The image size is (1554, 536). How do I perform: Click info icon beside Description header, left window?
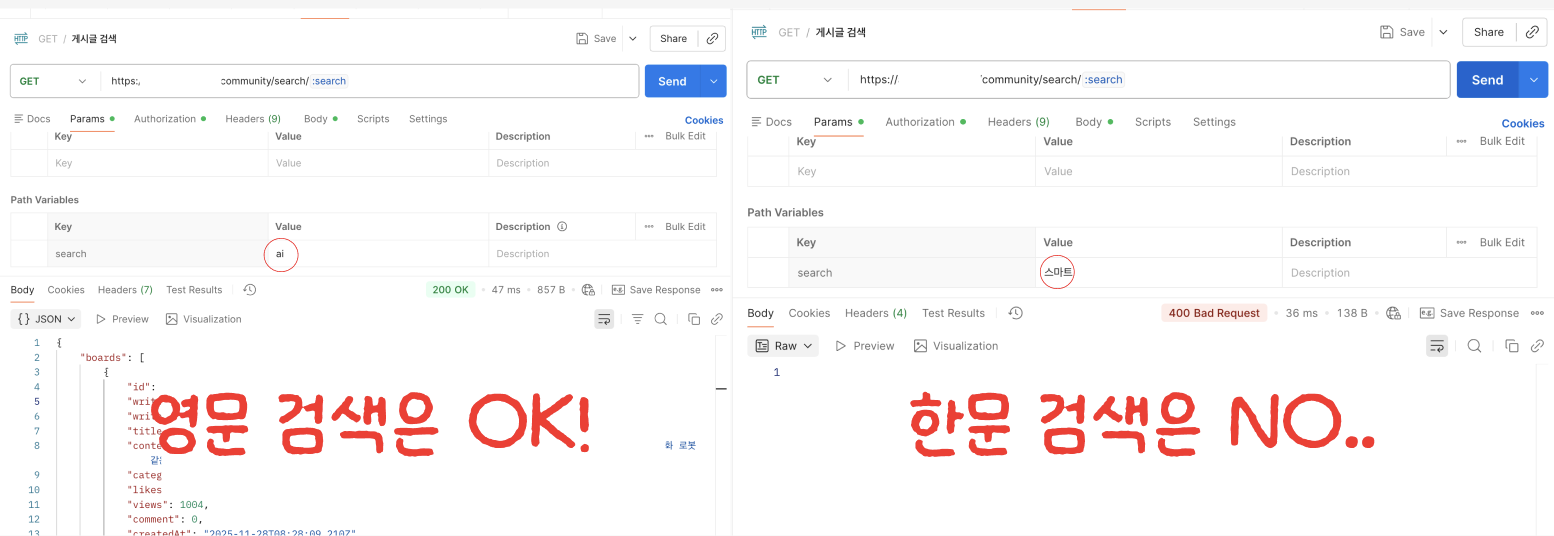coord(562,227)
